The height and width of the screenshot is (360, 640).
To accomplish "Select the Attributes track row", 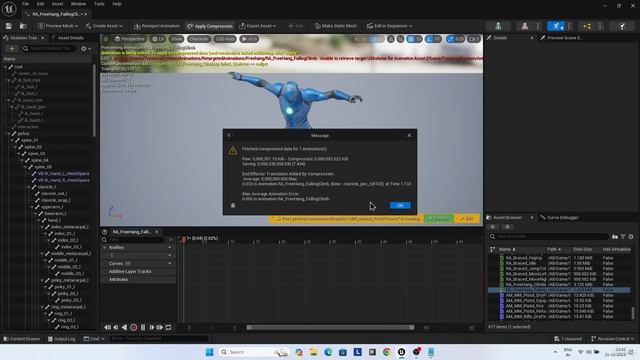I will click(x=138, y=280).
